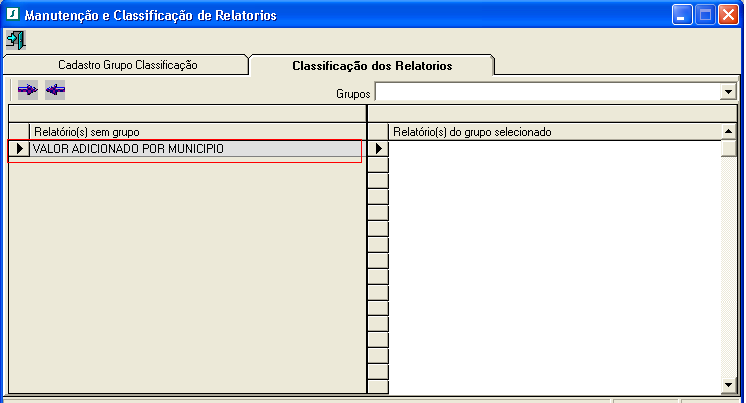This screenshot has width=746, height=403.
Task: Select the Classificação dos Relatorios tab
Action: point(372,66)
